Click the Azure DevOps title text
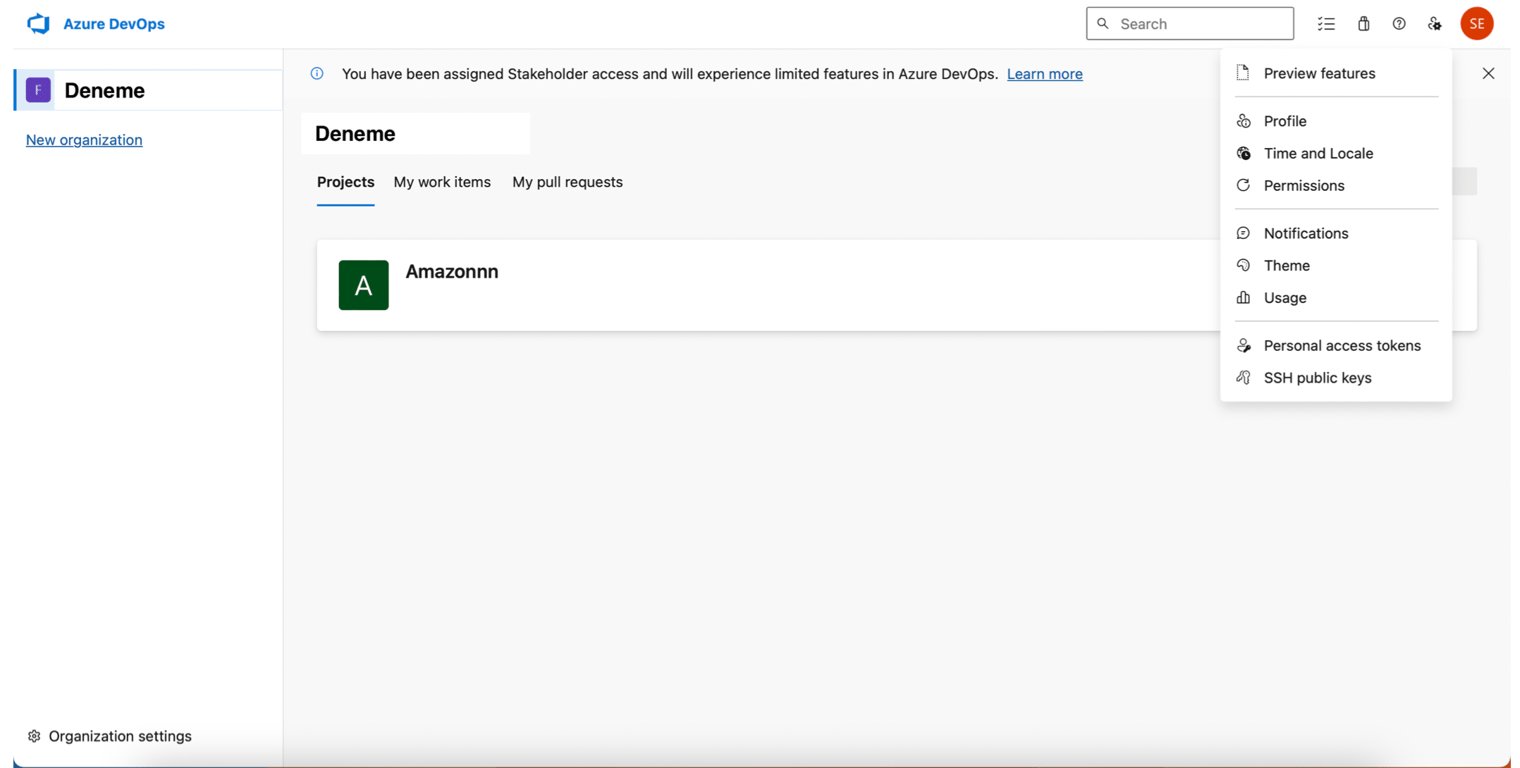Screen dimensions: 1520x768 click(114, 24)
